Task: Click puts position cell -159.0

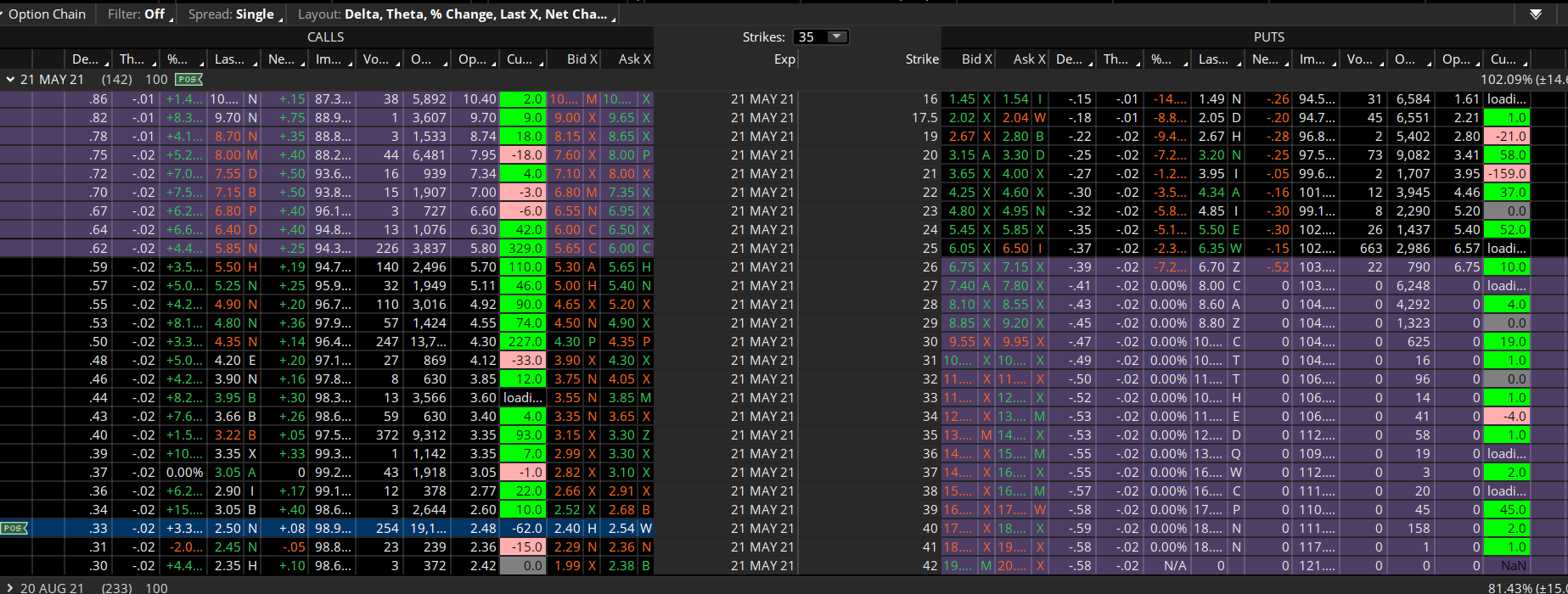Action: pyautogui.click(x=1507, y=174)
